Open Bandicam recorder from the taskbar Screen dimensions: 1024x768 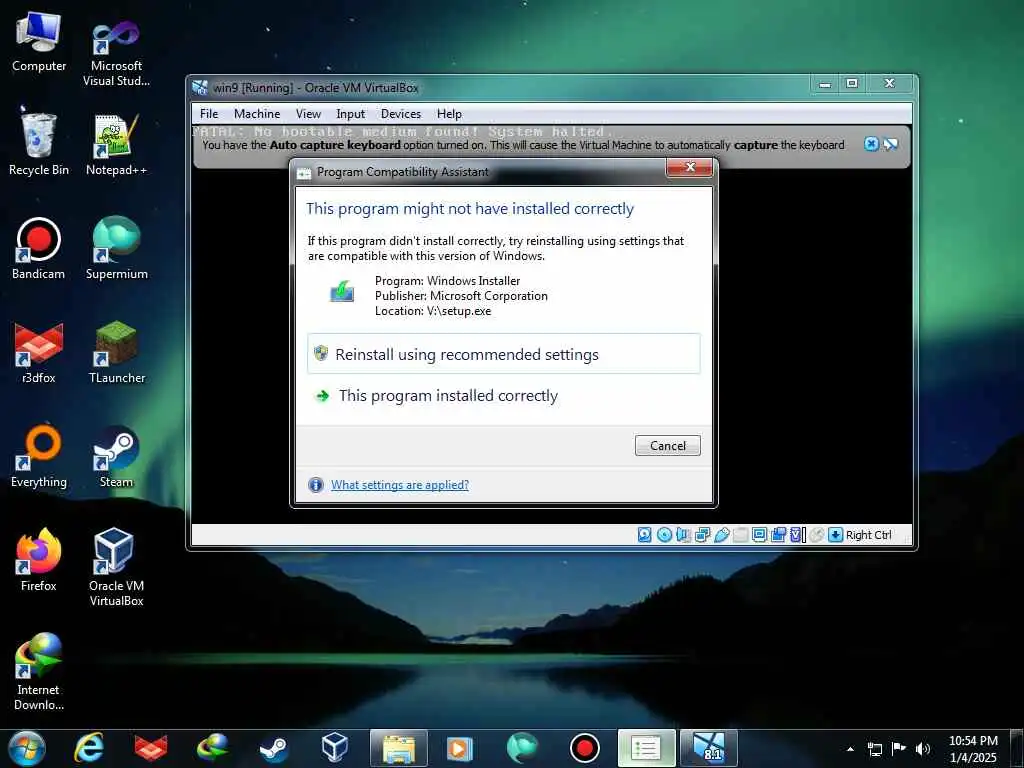[584, 748]
